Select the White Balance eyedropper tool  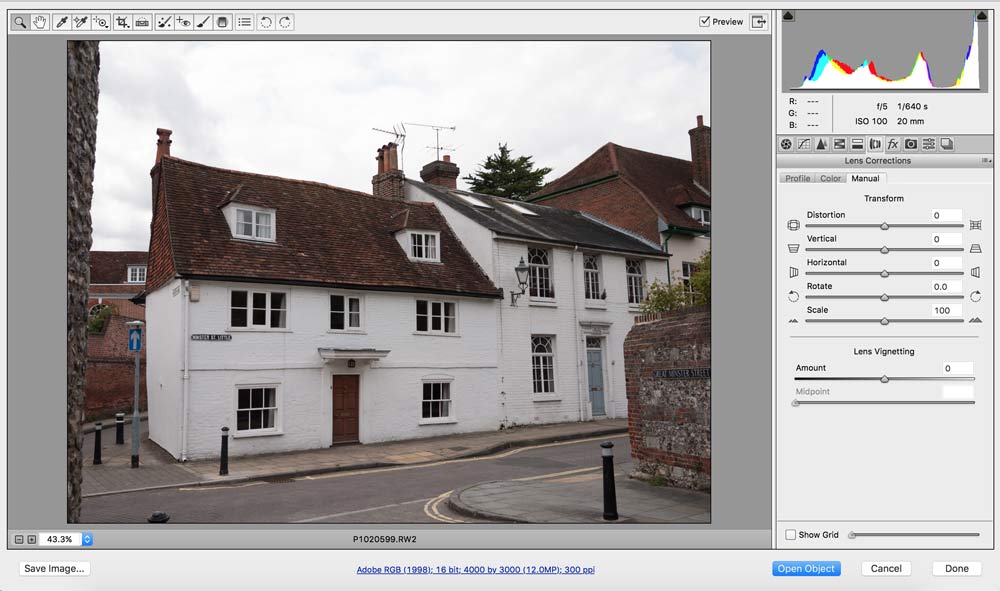pos(61,22)
